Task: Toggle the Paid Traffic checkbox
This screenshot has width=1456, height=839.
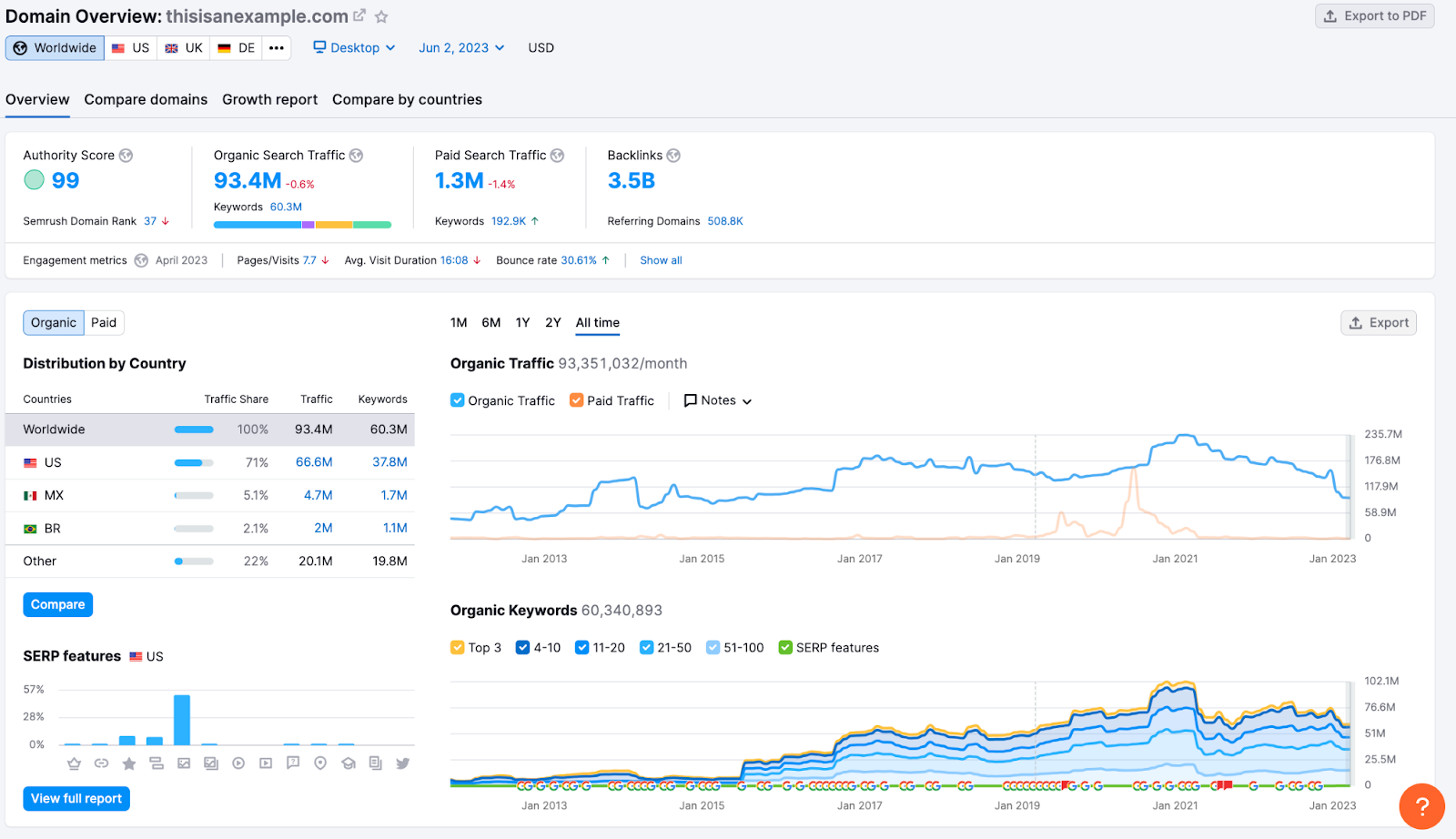Action: pyautogui.click(x=576, y=400)
